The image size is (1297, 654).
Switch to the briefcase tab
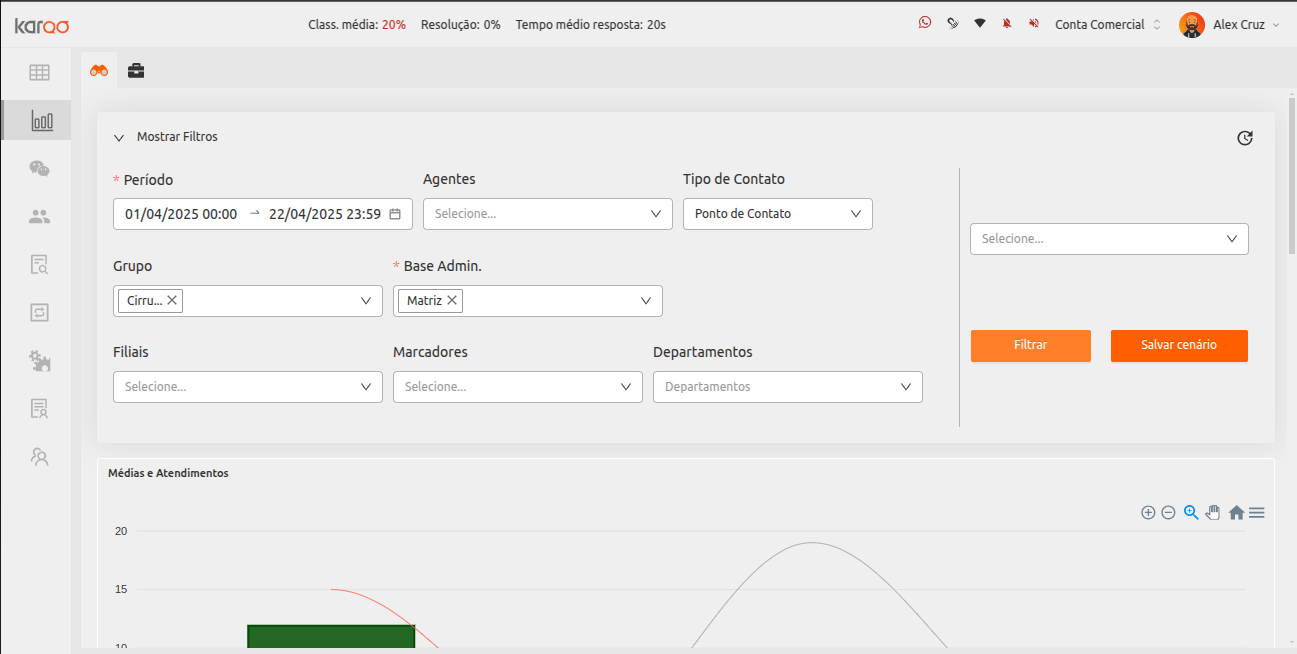point(136,70)
